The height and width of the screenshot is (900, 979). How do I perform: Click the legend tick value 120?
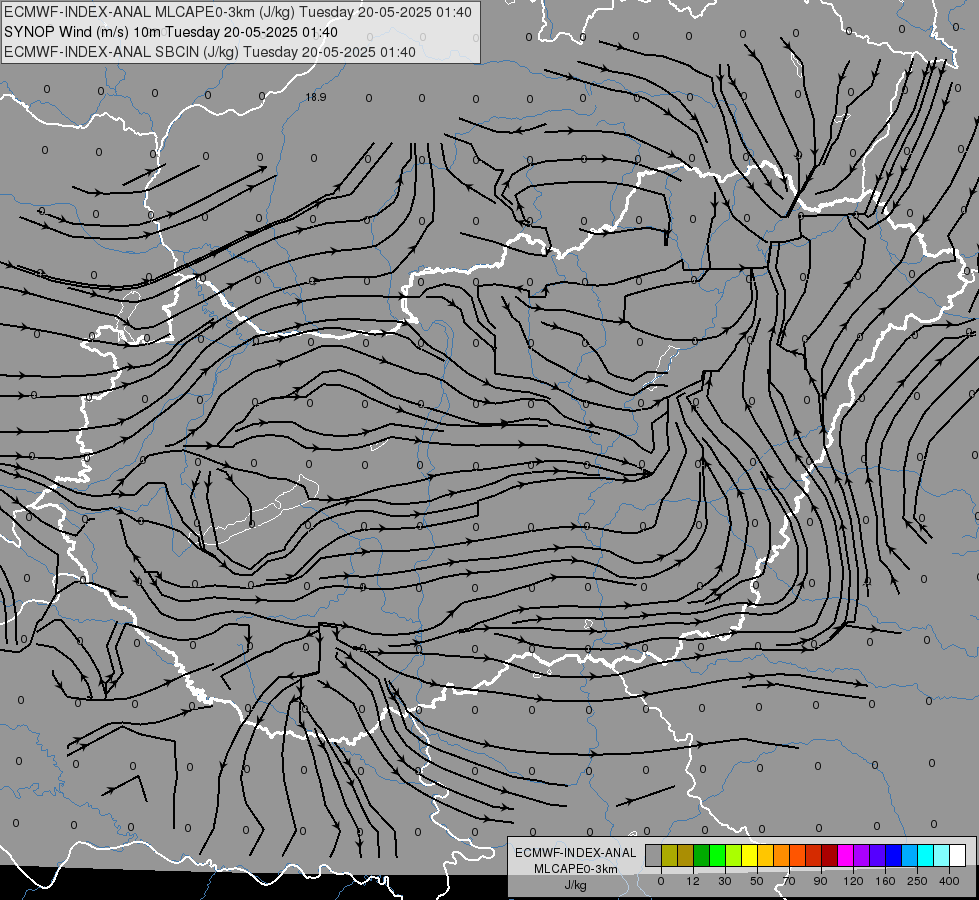point(853,881)
